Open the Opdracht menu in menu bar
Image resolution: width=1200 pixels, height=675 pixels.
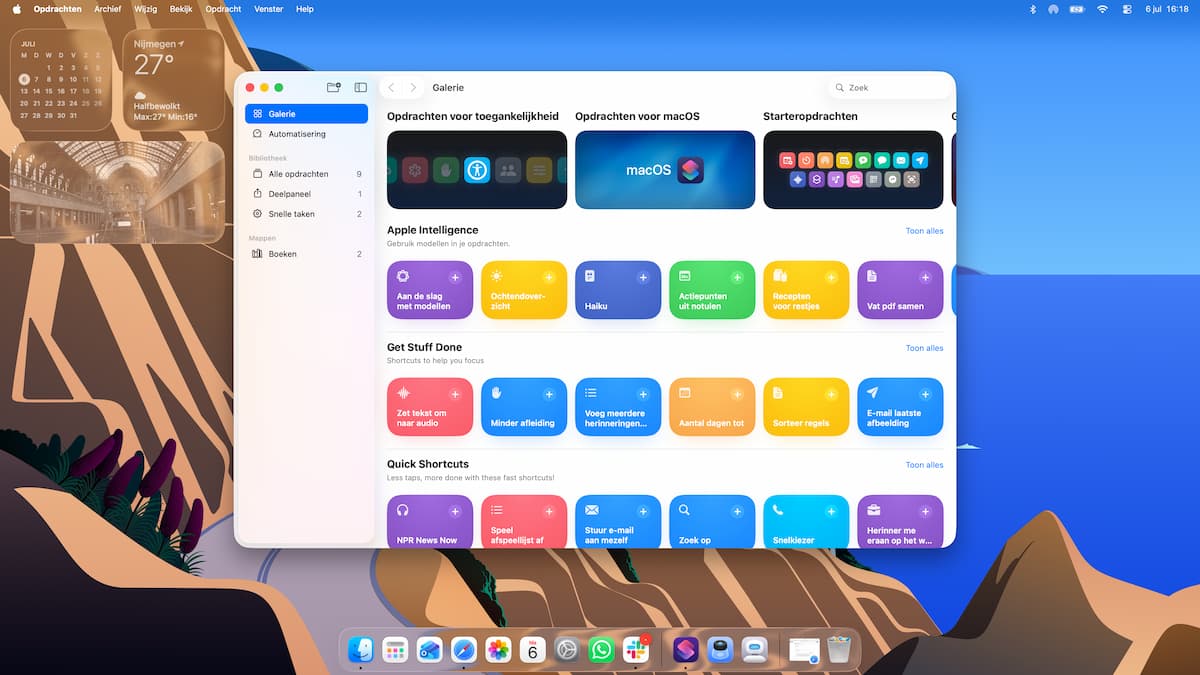click(x=223, y=9)
